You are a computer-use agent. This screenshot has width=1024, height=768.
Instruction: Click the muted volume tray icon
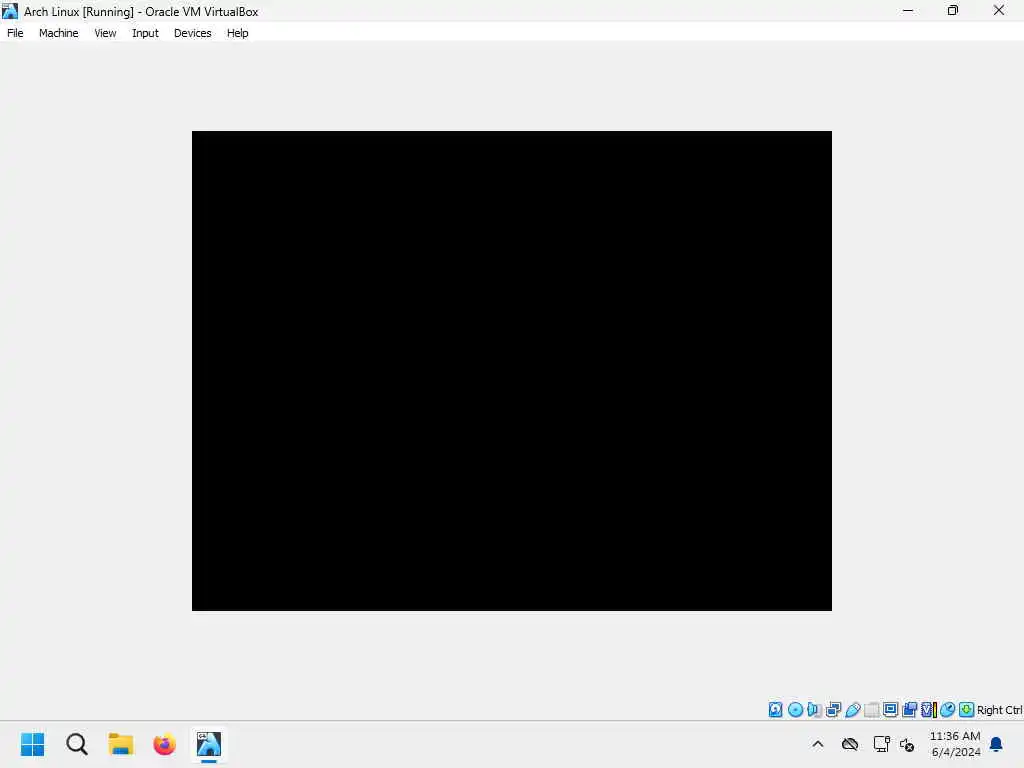907,744
